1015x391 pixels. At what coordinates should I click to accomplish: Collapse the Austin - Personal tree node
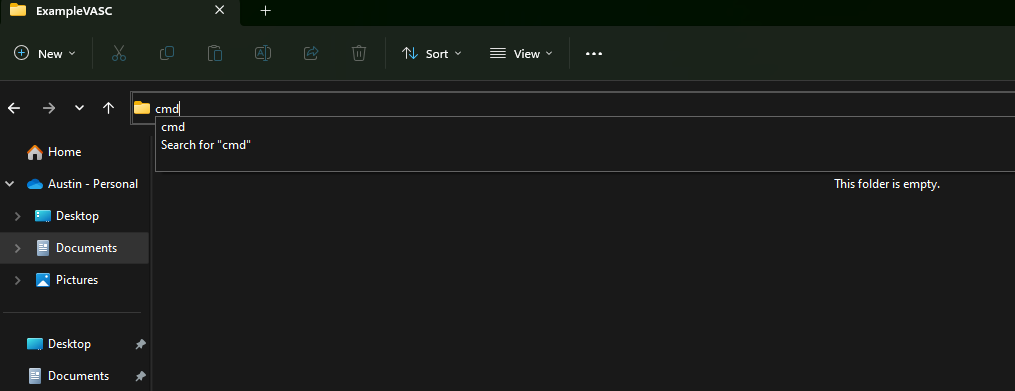(10, 184)
